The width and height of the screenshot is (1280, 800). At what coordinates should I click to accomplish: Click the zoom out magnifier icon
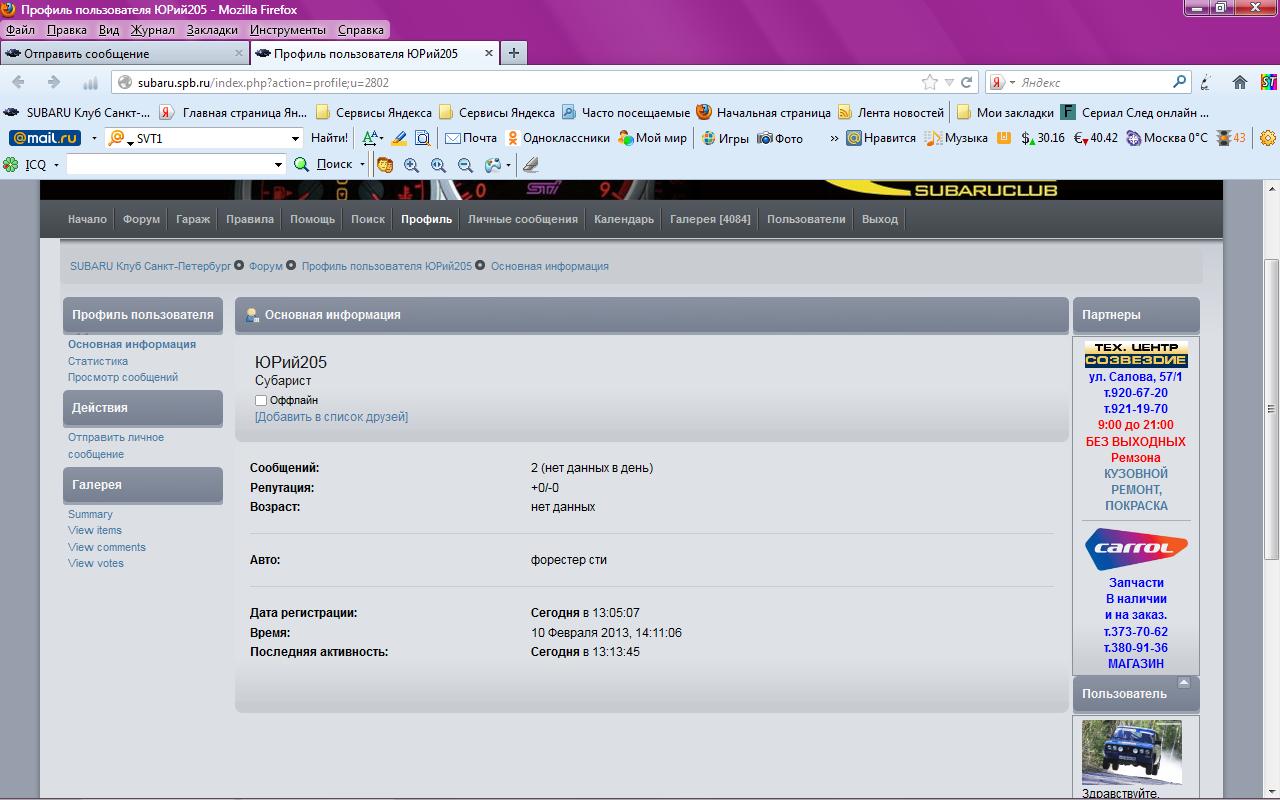[465, 165]
